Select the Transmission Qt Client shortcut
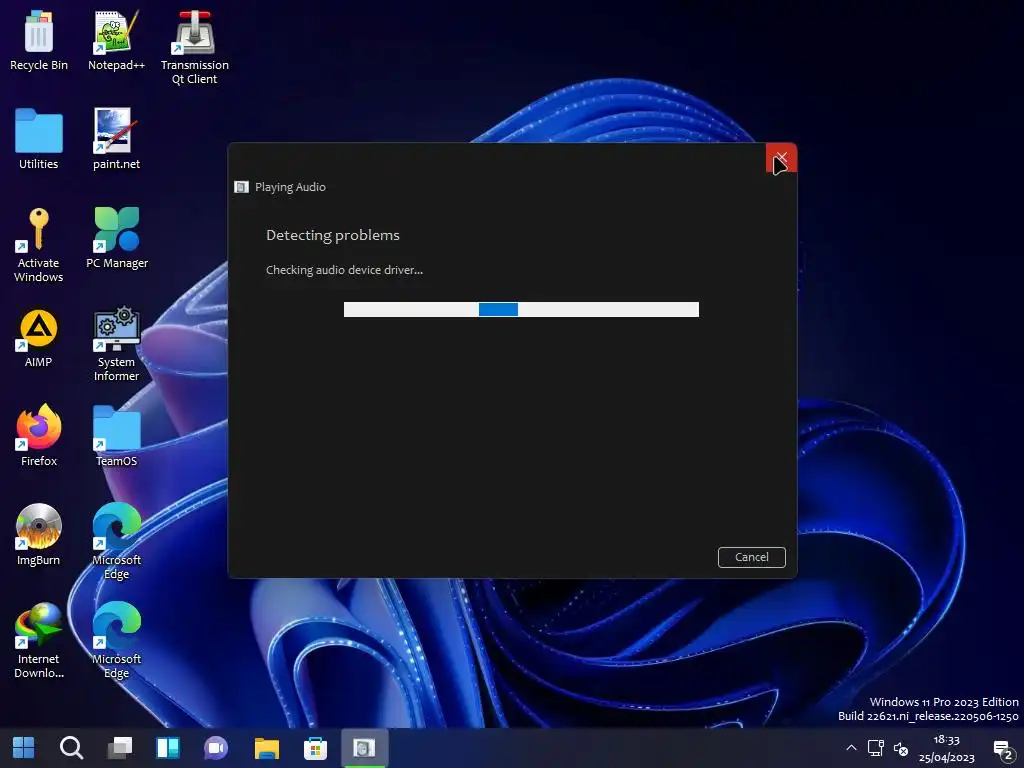 pyautogui.click(x=195, y=48)
